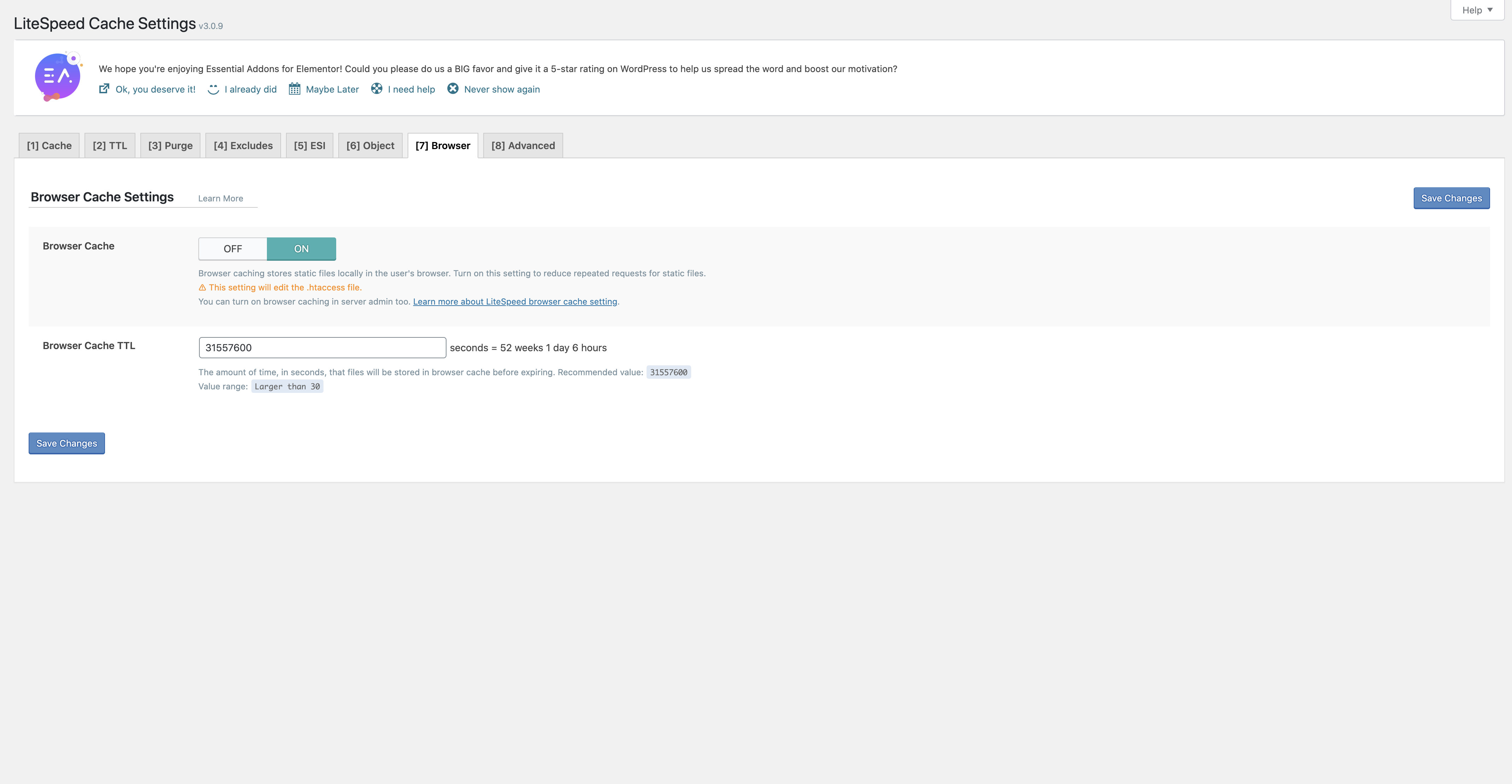Open Learn more about LiteSpeed browser cache link
1512x784 pixels.
tap(515, 302)
